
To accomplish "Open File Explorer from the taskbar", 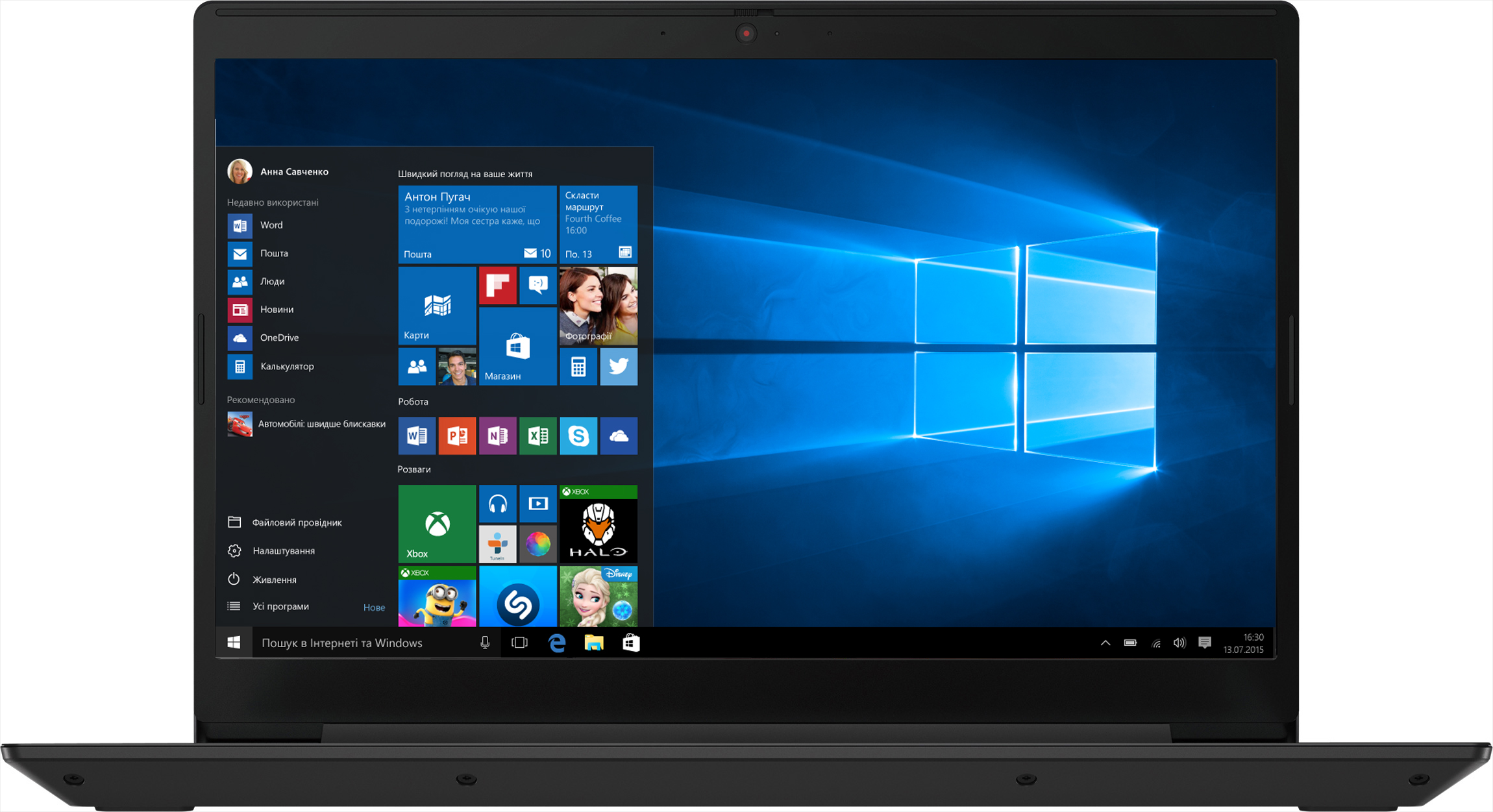I will point(594,643).
